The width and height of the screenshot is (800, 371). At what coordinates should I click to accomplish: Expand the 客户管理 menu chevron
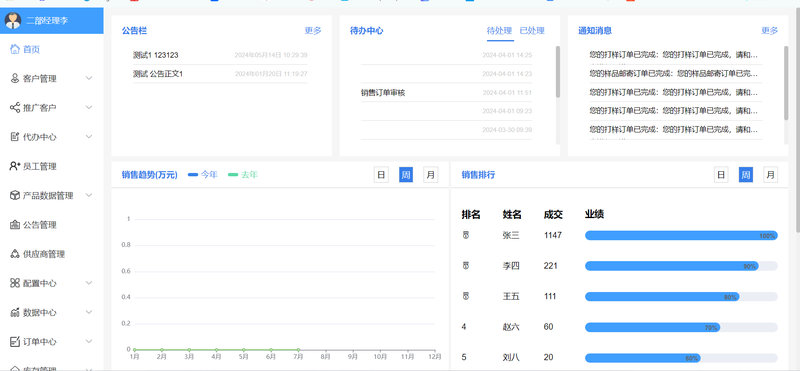[x=89, y=79]
